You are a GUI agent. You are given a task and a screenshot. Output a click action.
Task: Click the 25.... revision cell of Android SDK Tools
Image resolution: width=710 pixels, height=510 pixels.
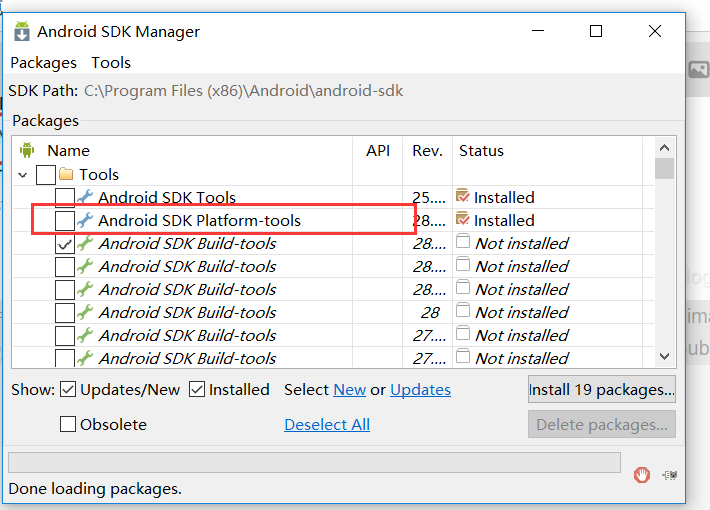point(428,197)
